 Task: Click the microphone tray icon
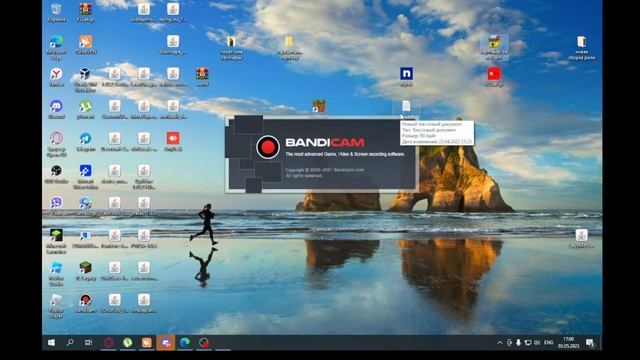(518, 342)
